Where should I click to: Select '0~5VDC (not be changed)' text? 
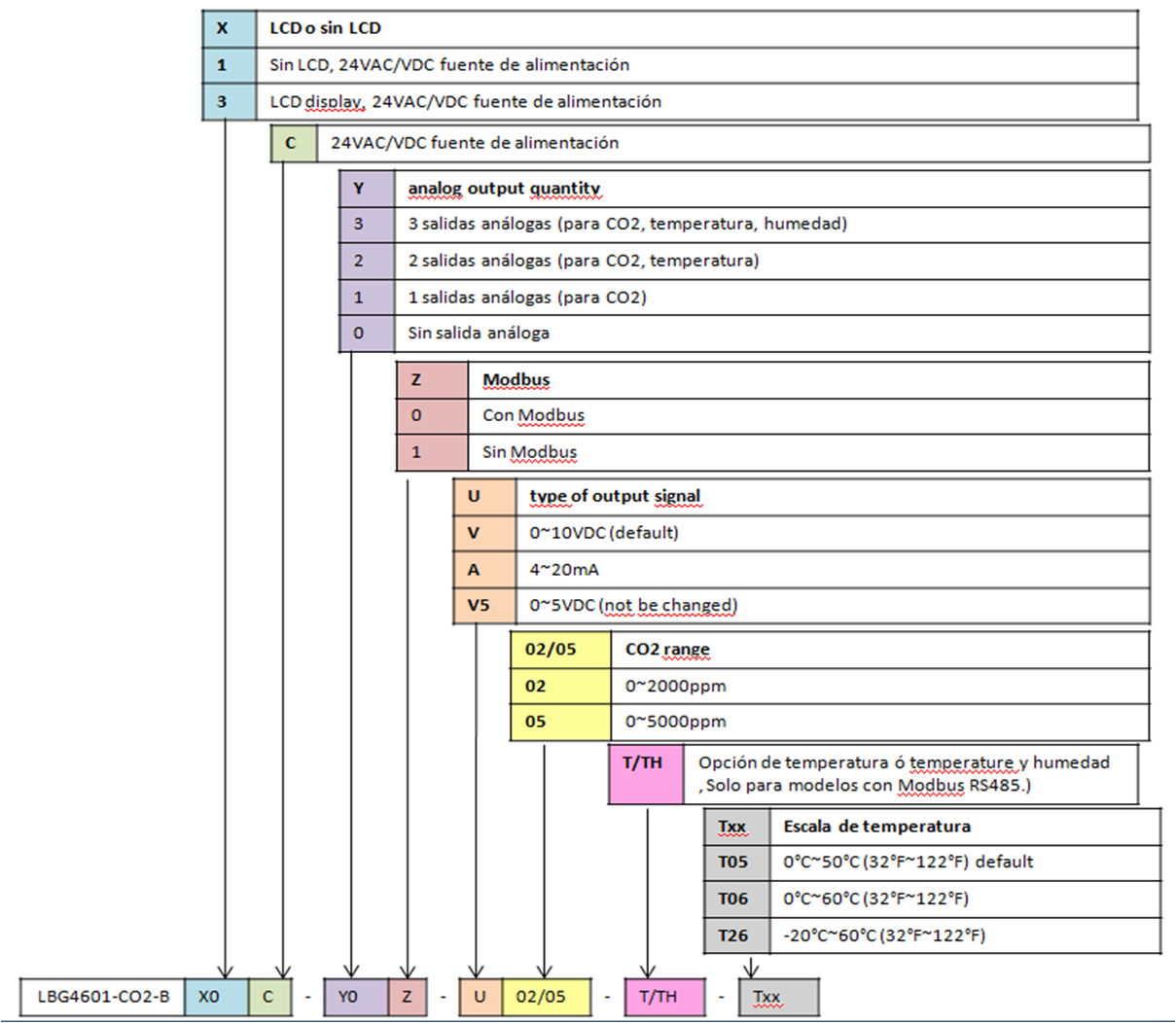(x=633, y=606)
